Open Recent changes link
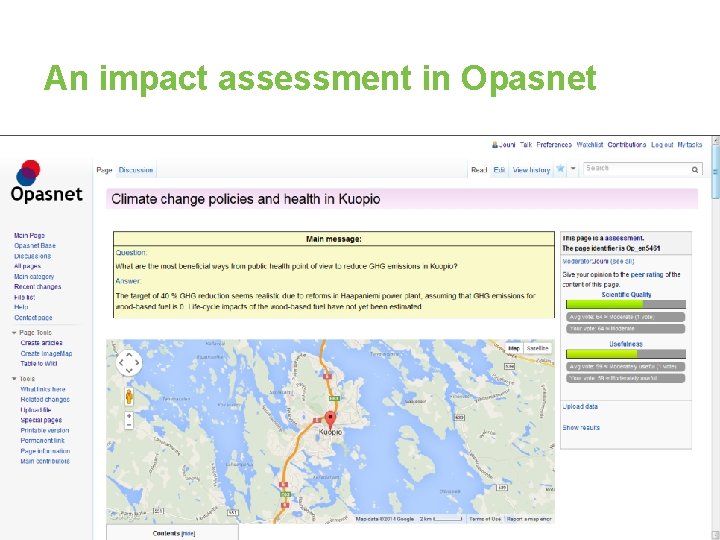The image size is (720, 540). coord(38,287)
